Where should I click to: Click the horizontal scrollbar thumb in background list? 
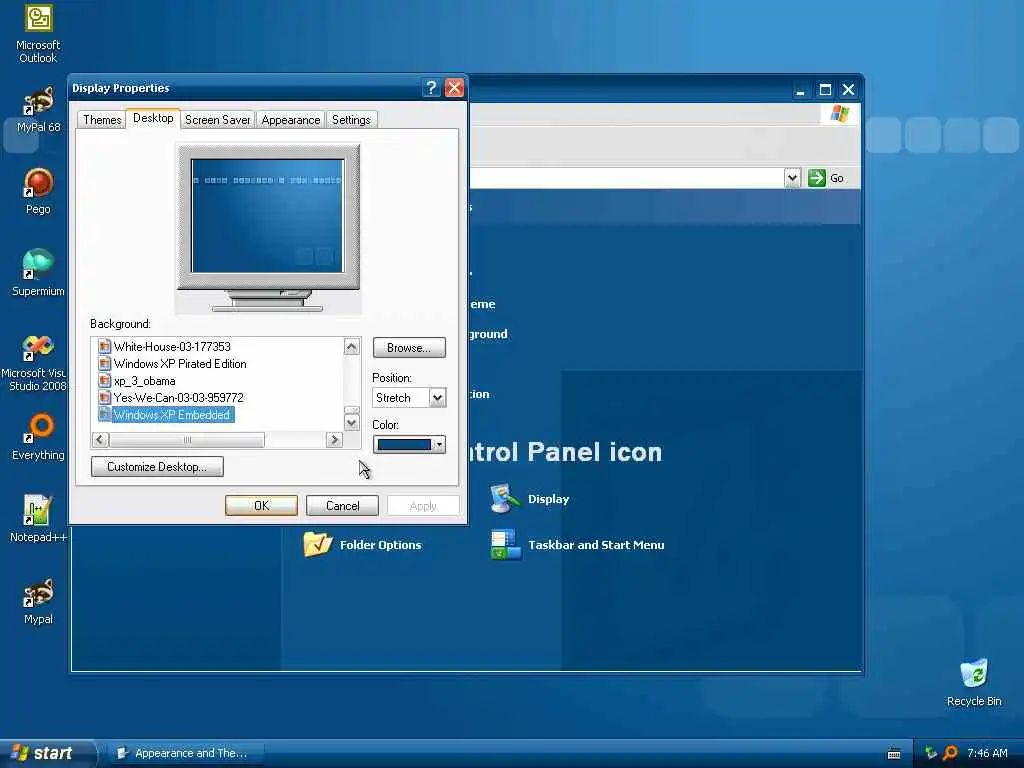point(187,440)
